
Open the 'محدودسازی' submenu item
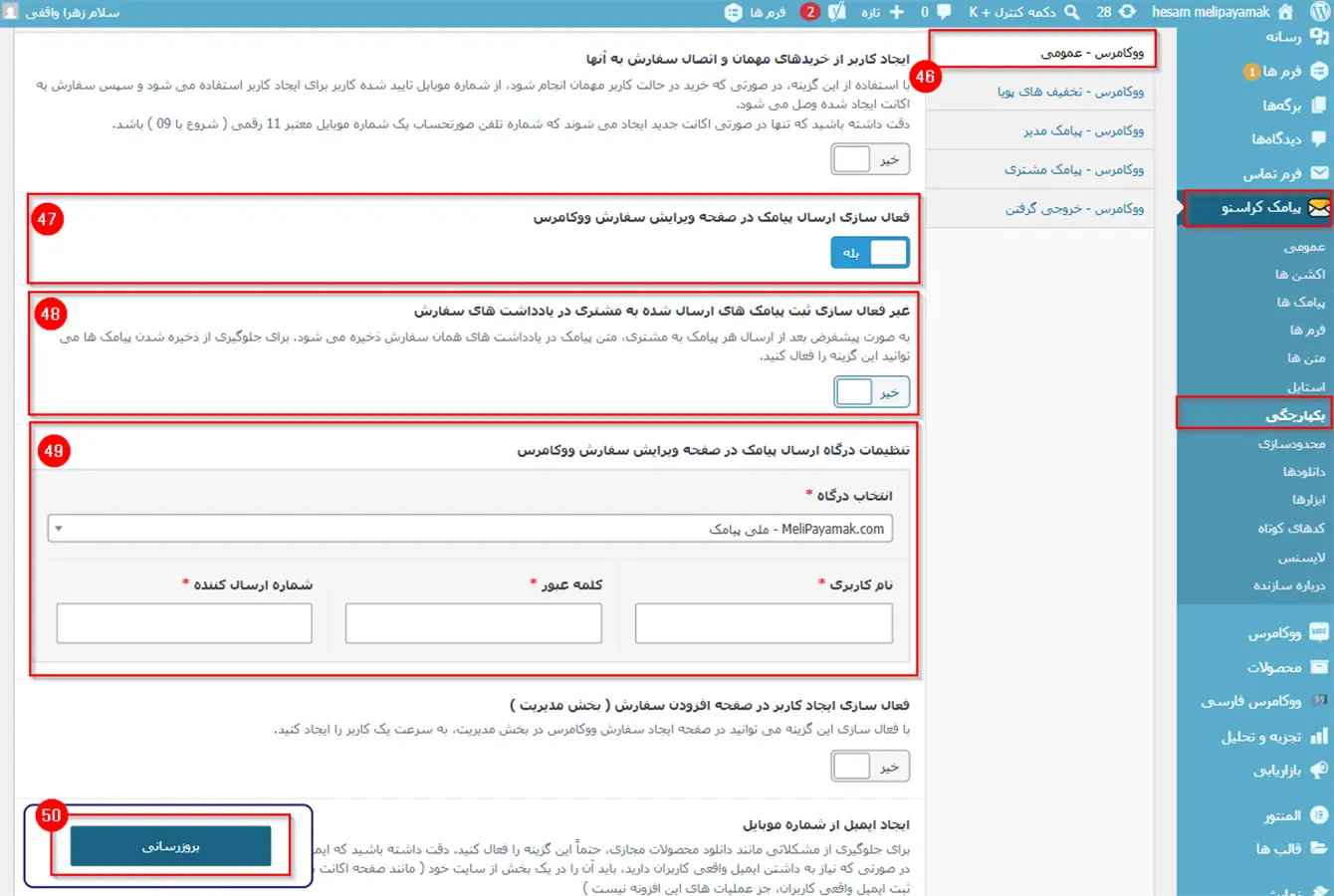tap(1291, 443)
